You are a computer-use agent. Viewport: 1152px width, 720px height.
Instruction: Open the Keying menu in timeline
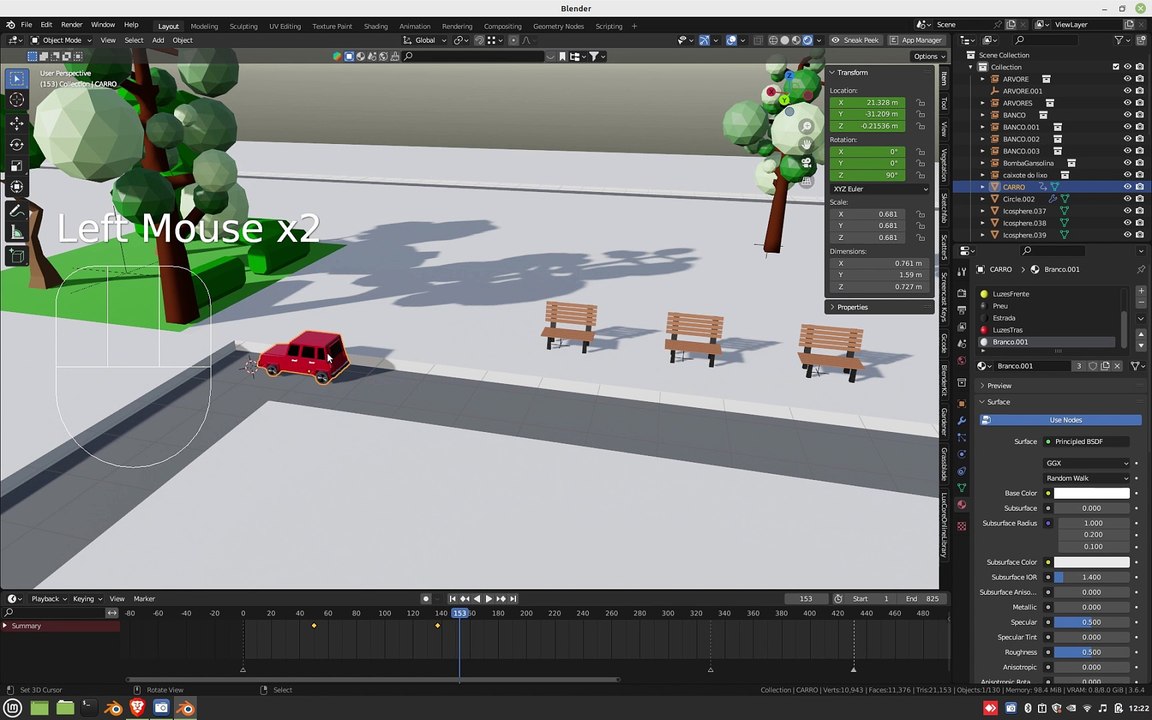pyautogui.click(x=87, y=599)
